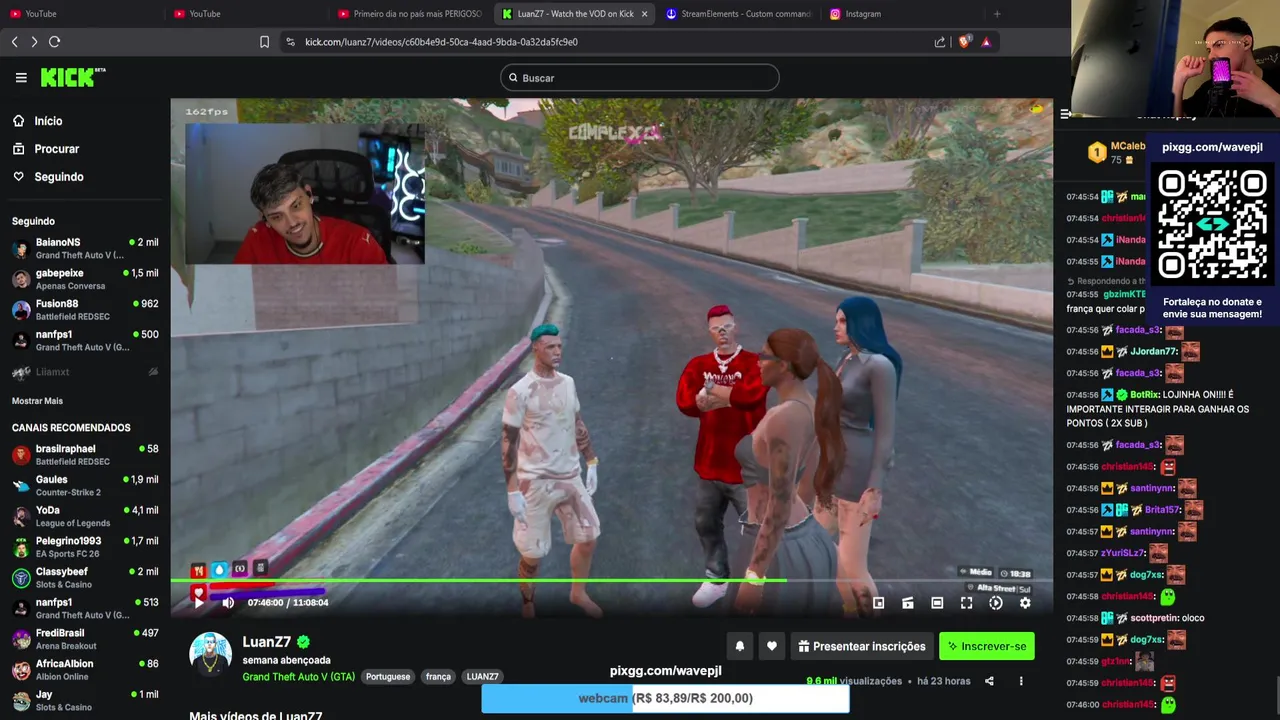Open followed nanfps1 channel with 500 viewers
1280x720 pixels.
[x=85, y=341]
